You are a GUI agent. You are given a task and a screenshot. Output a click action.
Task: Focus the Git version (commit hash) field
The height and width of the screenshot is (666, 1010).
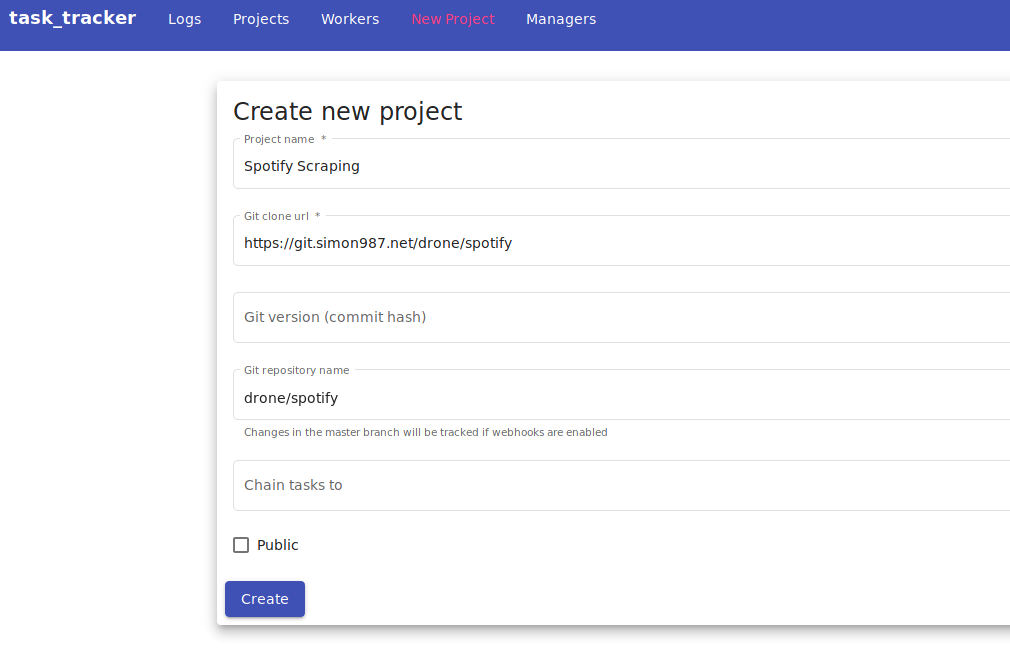click(622, 318)
